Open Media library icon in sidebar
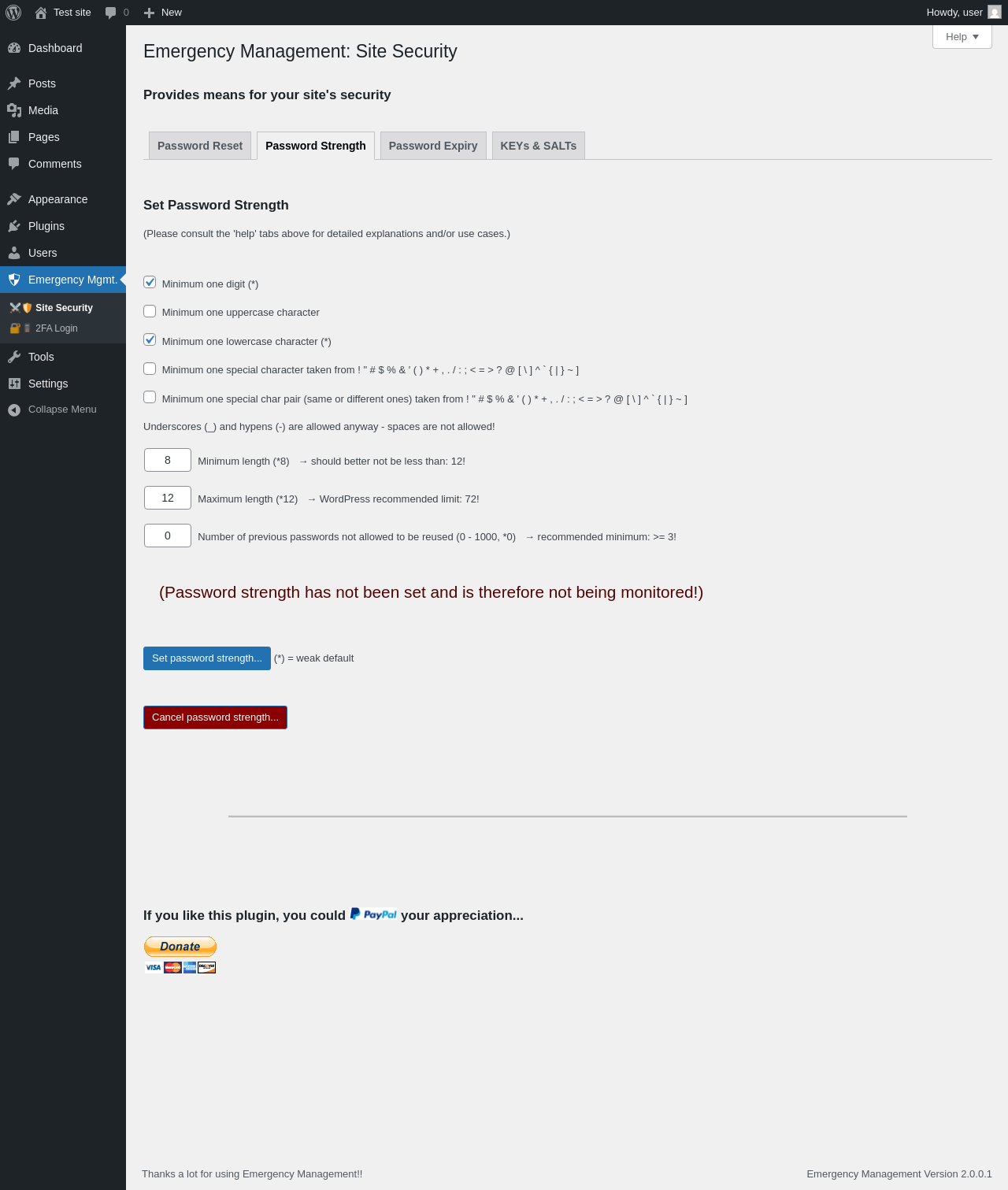Viewport: 1008px width, 1190px height. [x=14, y=110]
